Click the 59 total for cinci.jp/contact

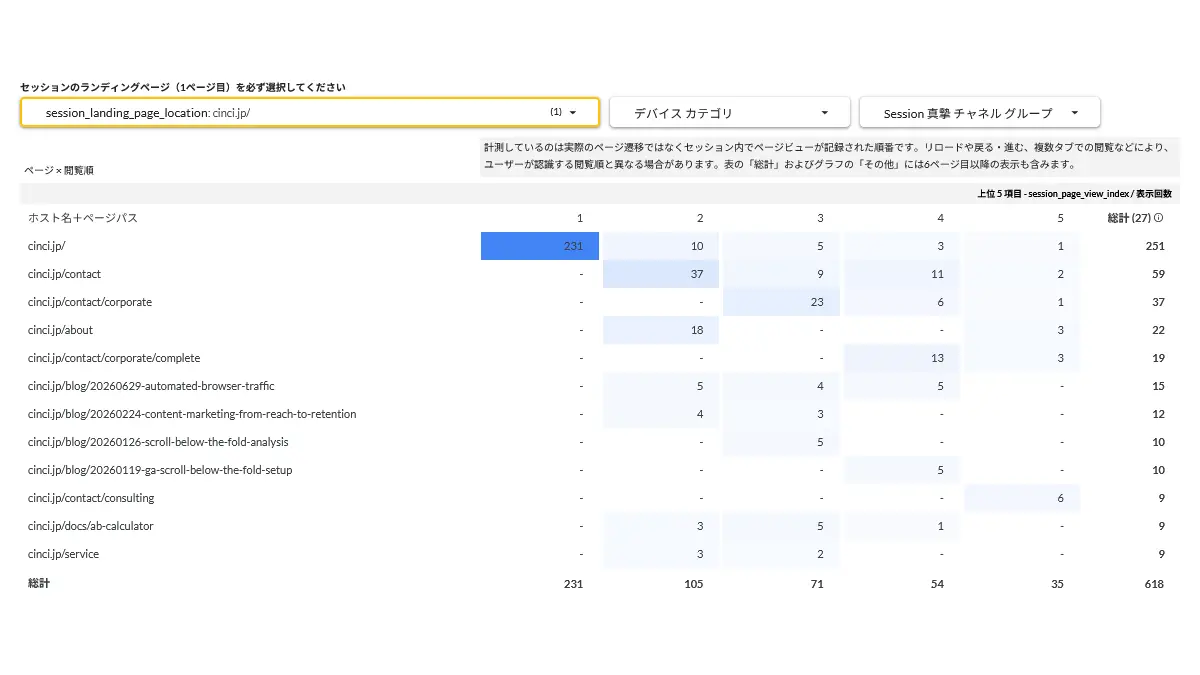coord(1158,274)
